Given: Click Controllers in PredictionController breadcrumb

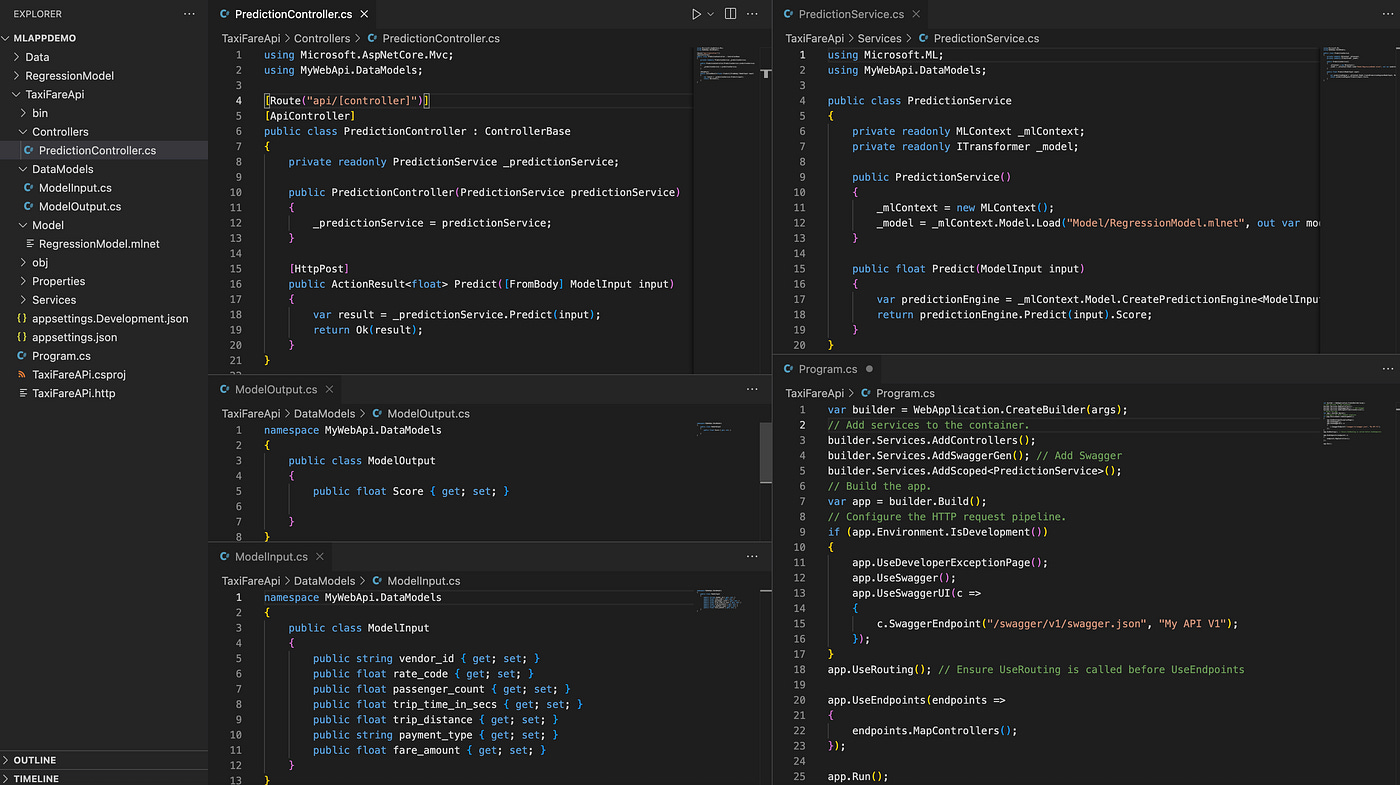Looking at the screenshot, I should (322, 38).
